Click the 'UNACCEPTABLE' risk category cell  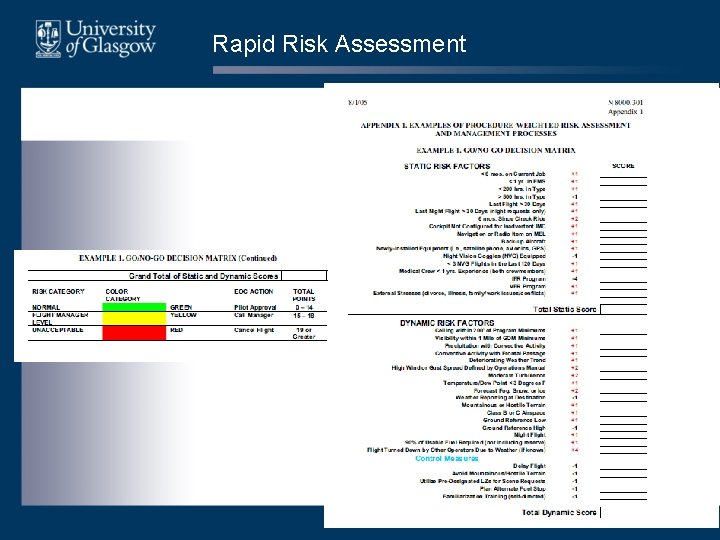(x=57, y=330)
